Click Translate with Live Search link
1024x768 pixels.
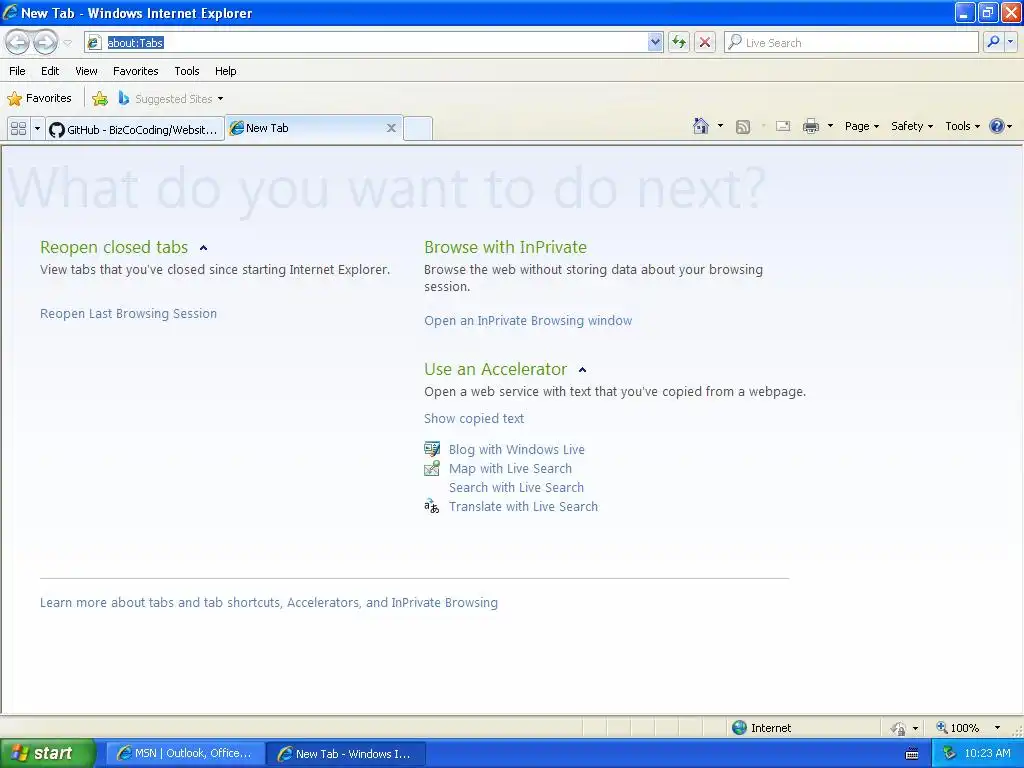tap(523, 506)
